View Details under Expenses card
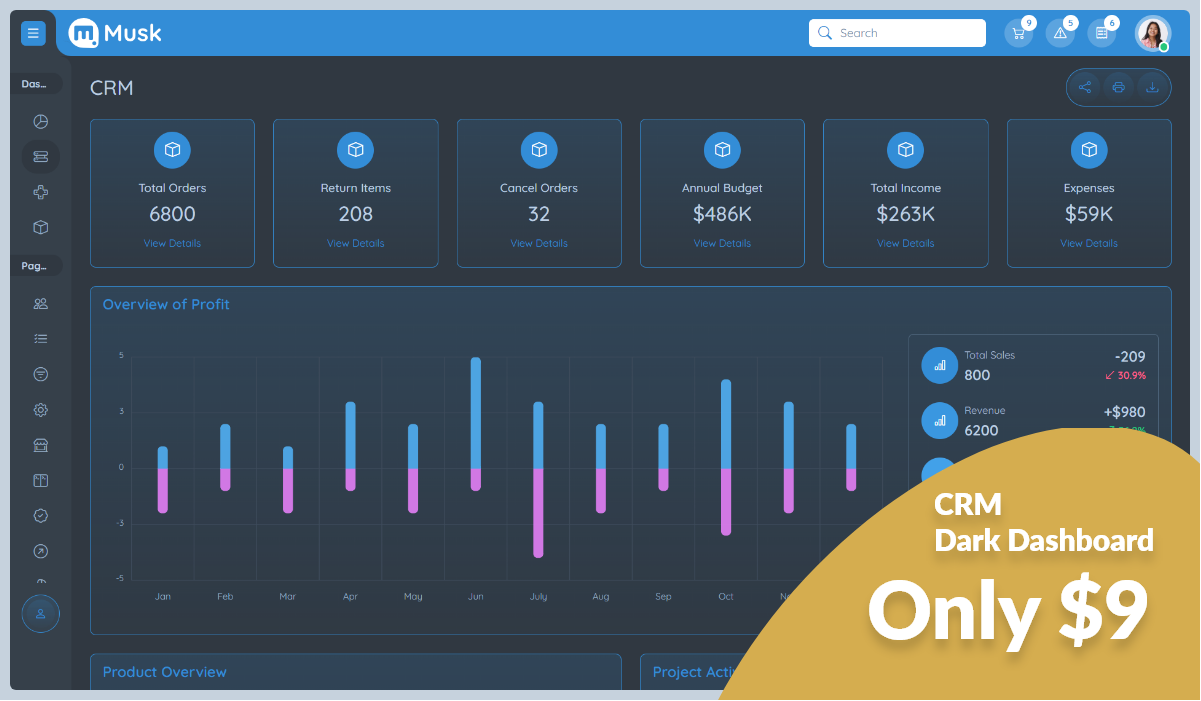The image size is (1201, 701). tap(1088, 243)
